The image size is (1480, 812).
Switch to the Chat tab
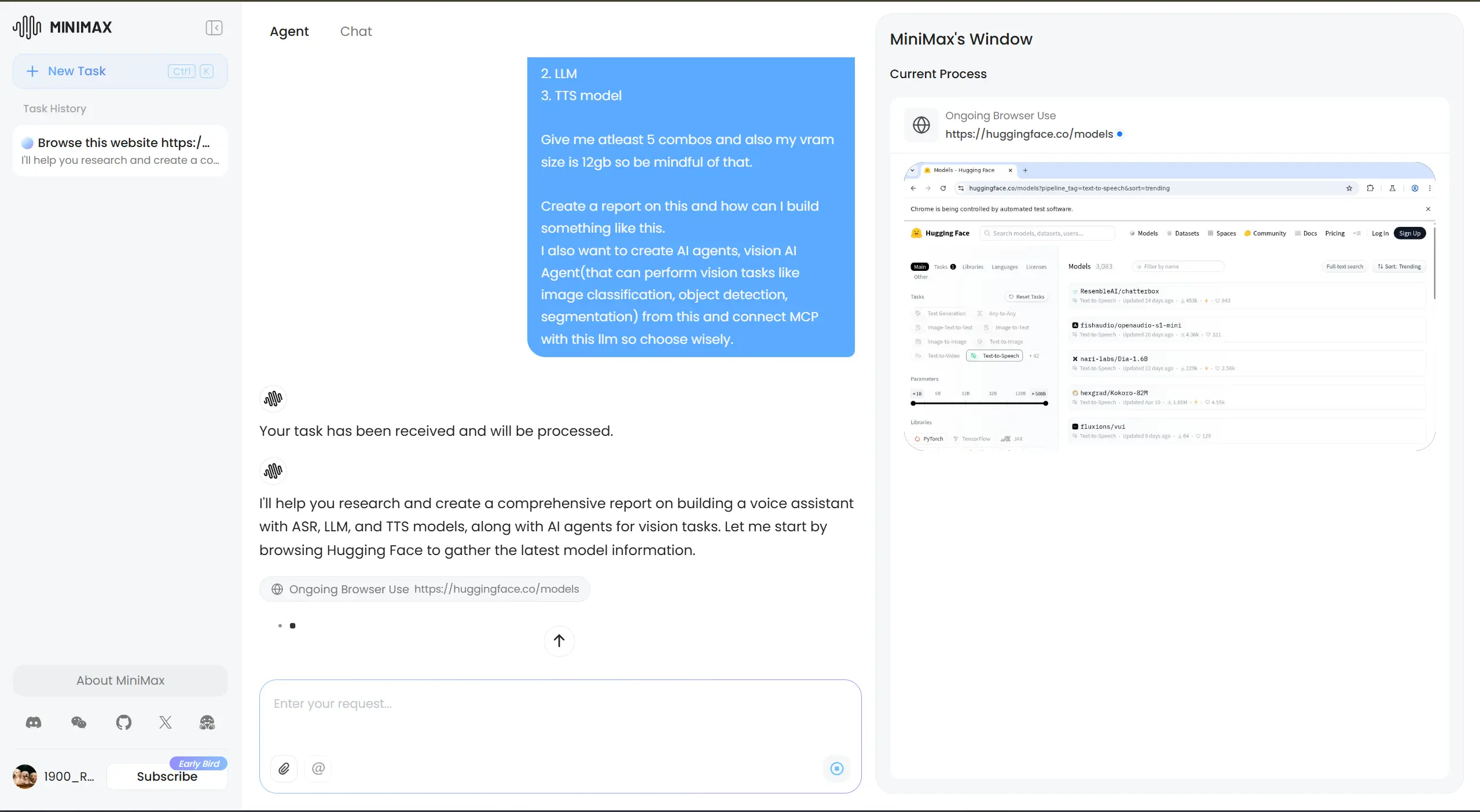pyautogui.click(x=355, y=31)
